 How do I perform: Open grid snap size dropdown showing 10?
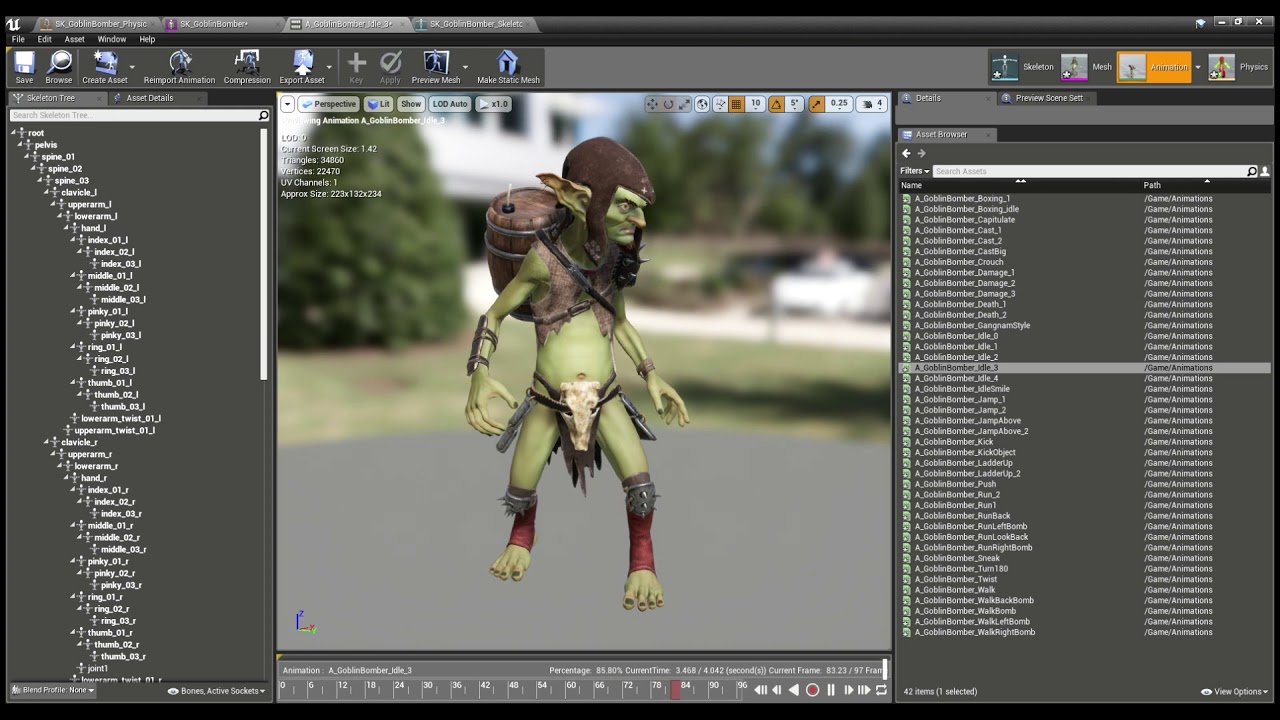click(755, 104)
